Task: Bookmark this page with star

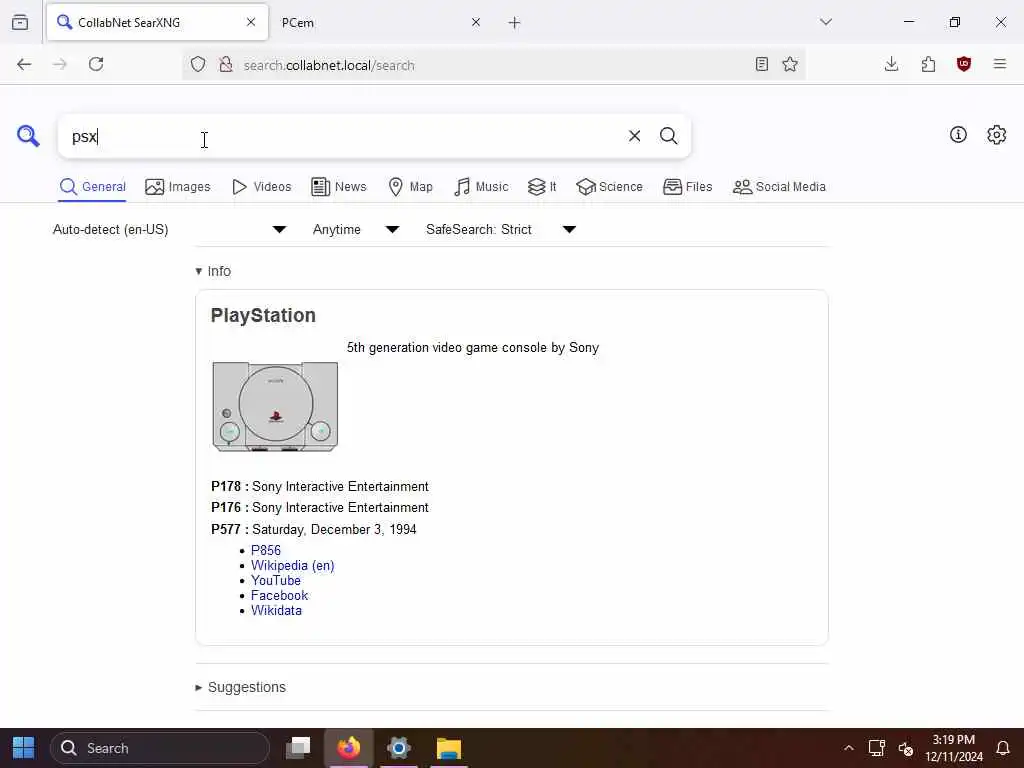Action: point(790,64)
